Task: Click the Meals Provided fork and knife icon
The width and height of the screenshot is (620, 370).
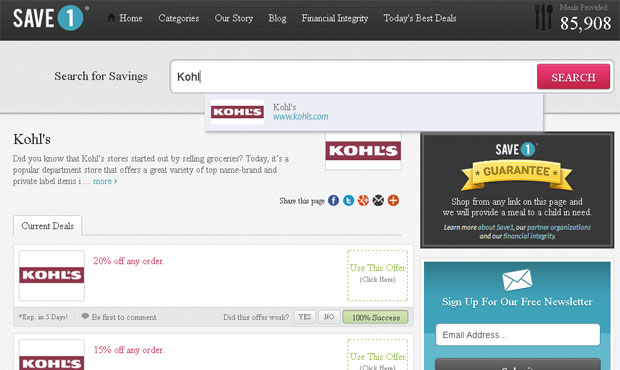Action: point(543,17)
